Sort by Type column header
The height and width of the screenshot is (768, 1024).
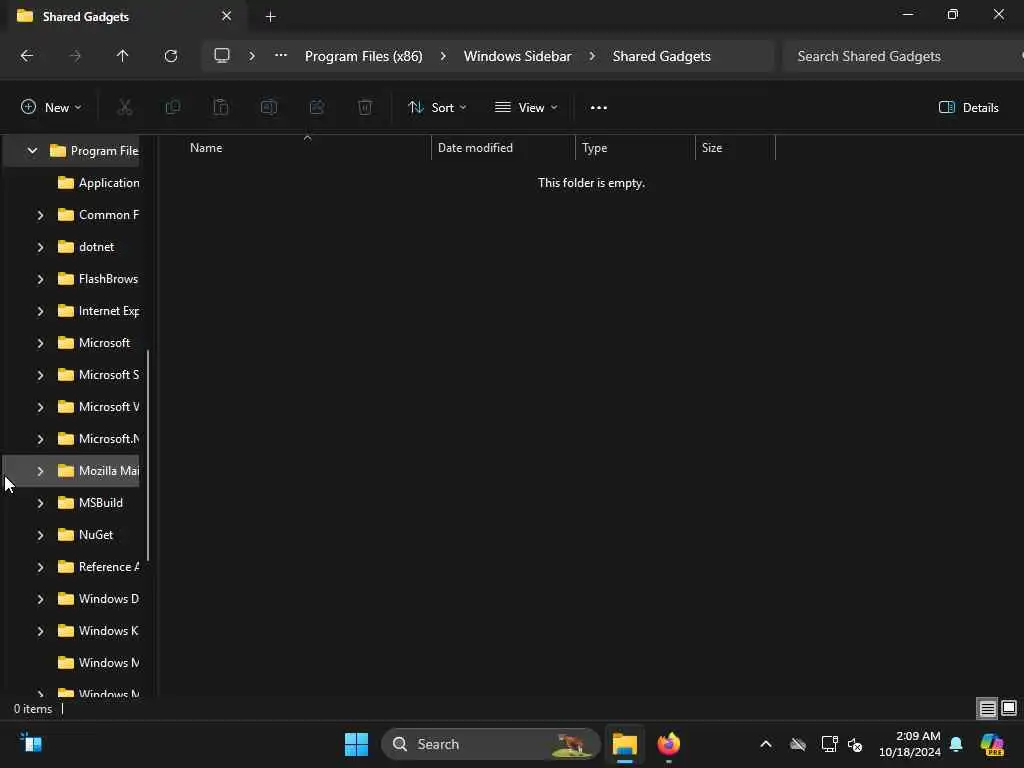pos(635,148)
